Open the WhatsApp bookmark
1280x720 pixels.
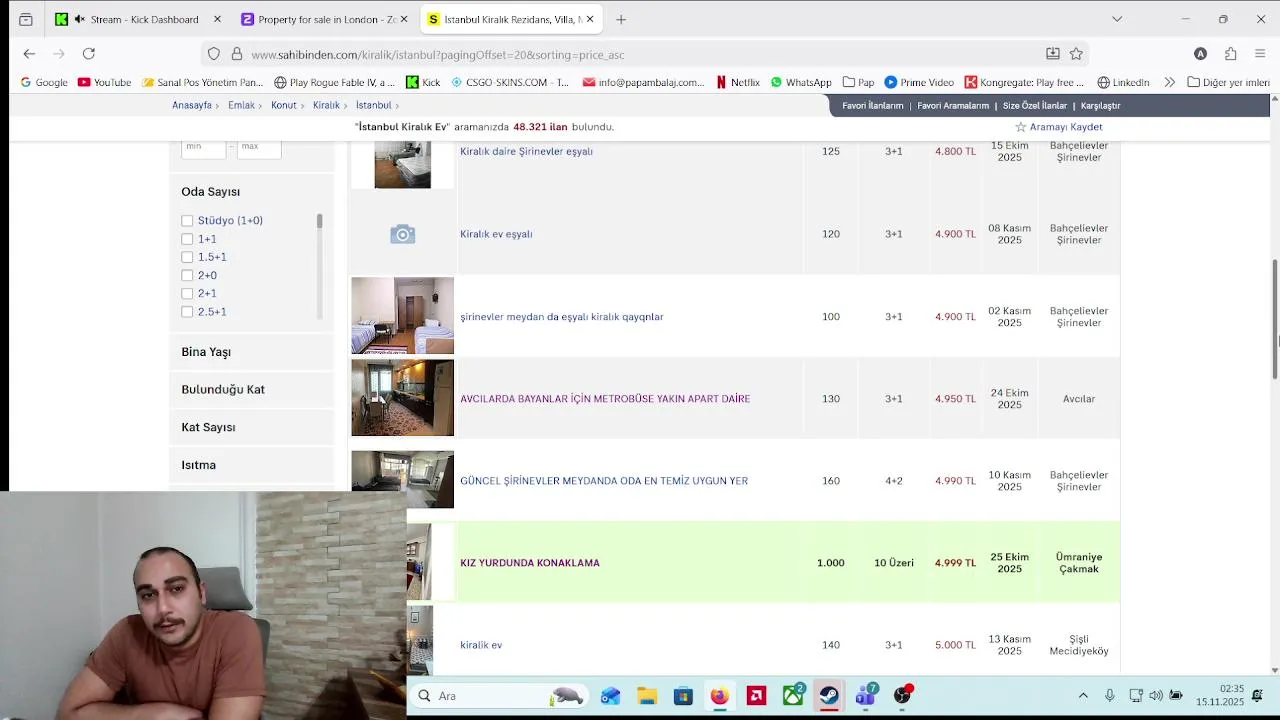801,82
